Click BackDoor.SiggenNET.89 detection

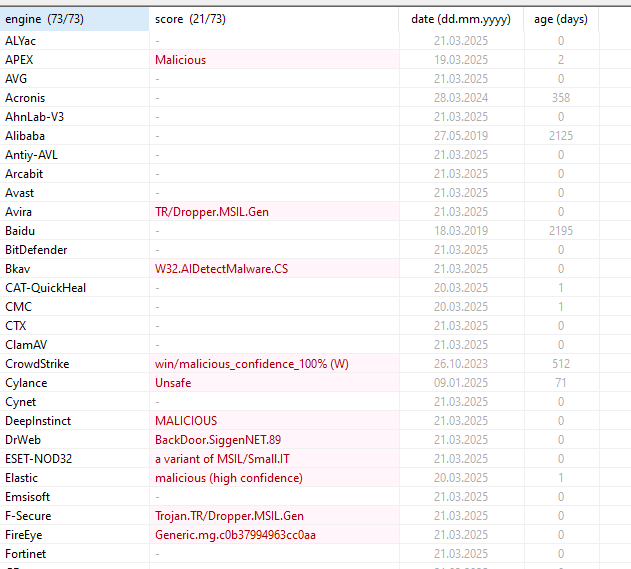coord(218,440)
